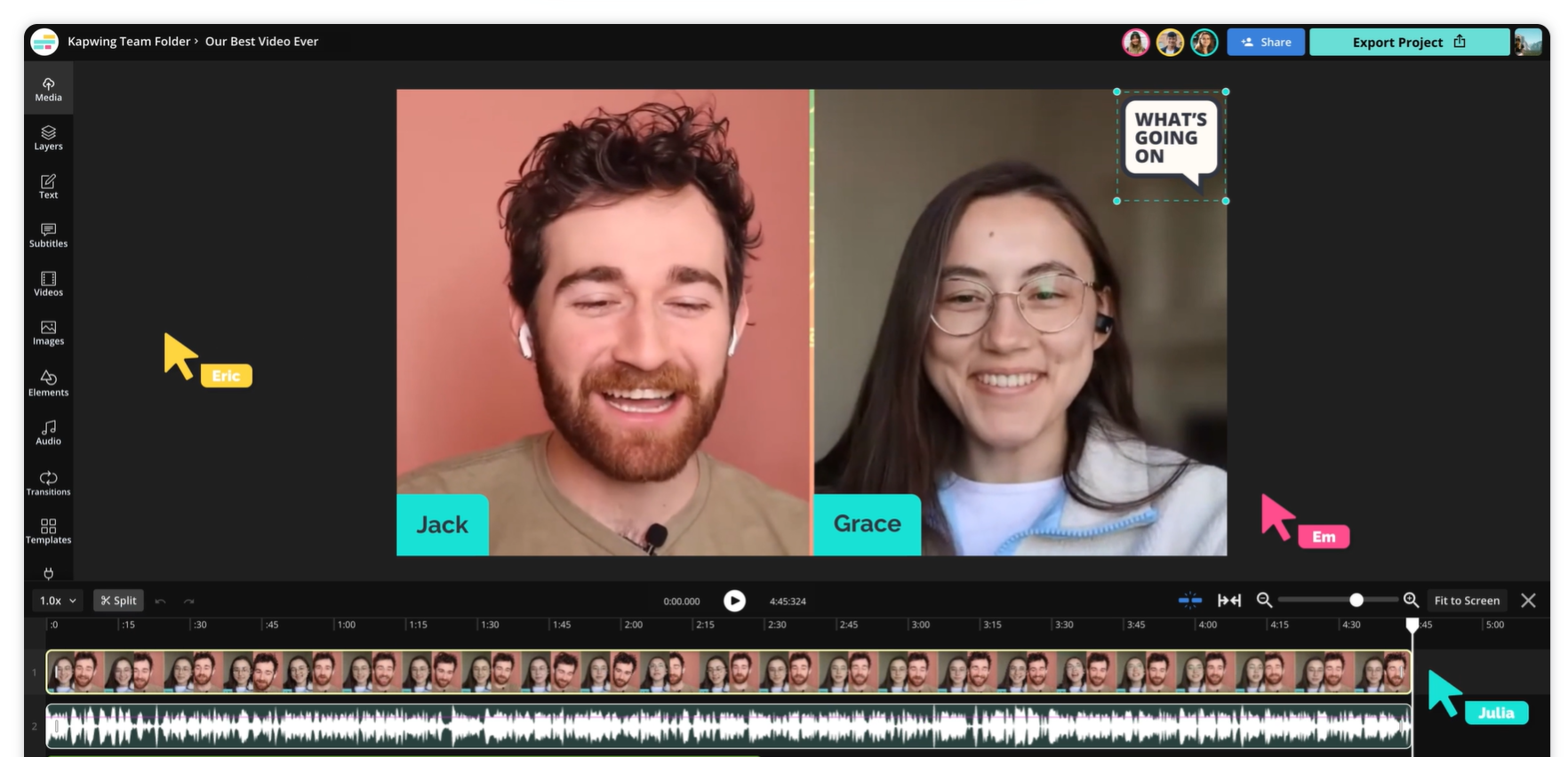Expand the 1.0x playback speed dropdown
Image resolution: width=1568 pixels, height=757 pixels.
click(58, 601)
